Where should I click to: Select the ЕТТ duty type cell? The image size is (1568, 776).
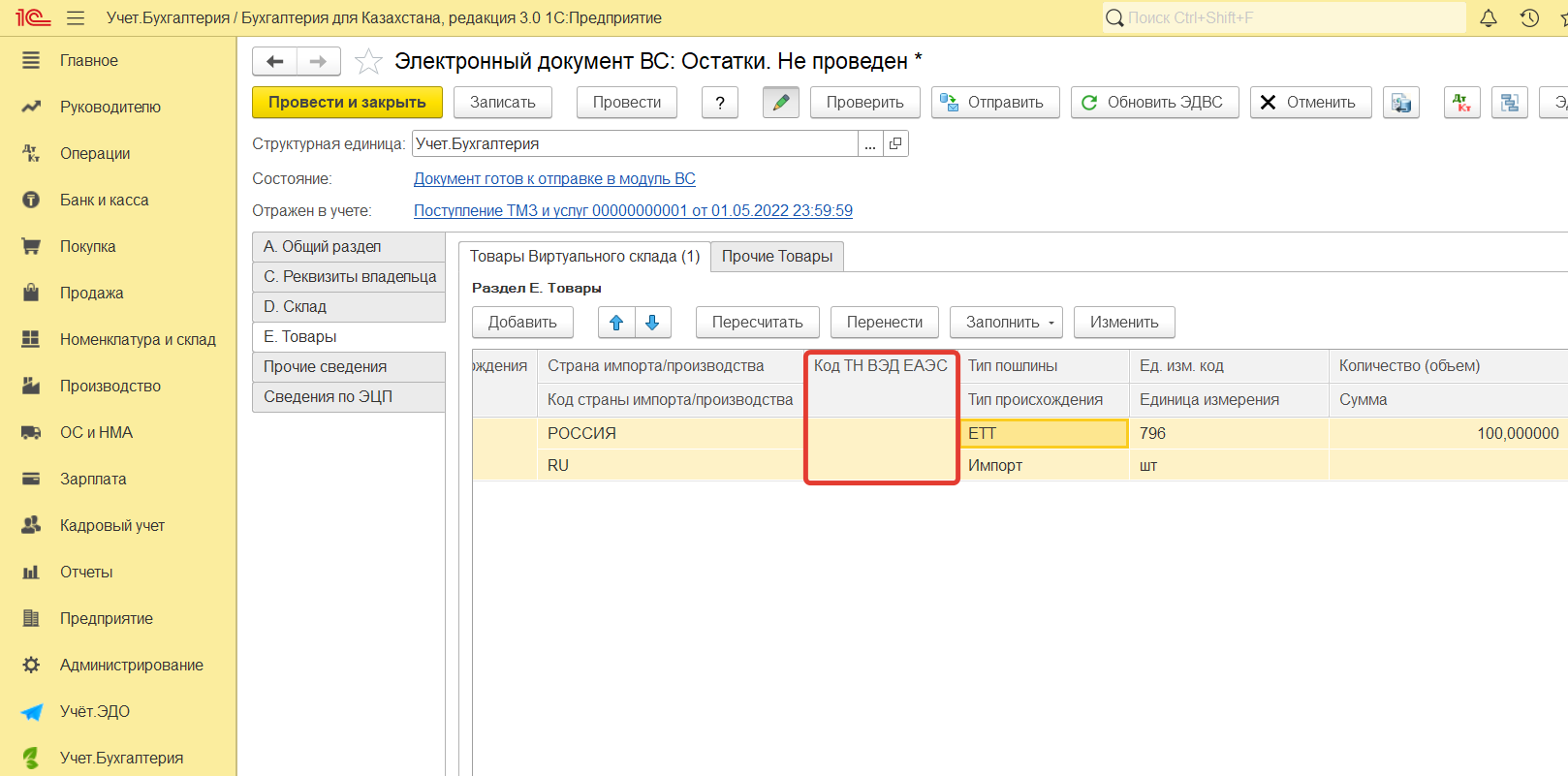point(1044,434)
